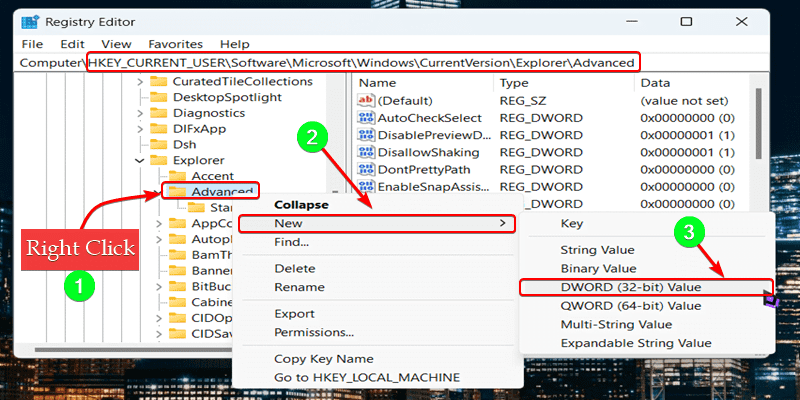Select the DesktopSpotlight folder icon
Screen dimensions: 800x400
coord(159,97)
